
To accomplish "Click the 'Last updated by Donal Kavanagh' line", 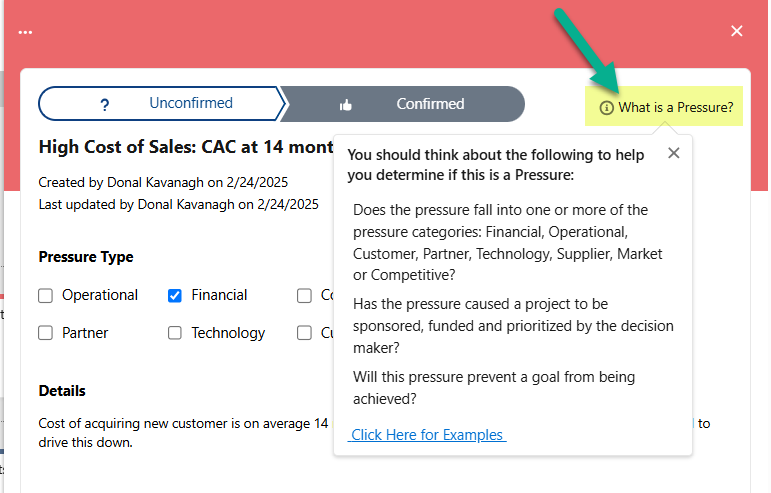I will click(178, 204).
